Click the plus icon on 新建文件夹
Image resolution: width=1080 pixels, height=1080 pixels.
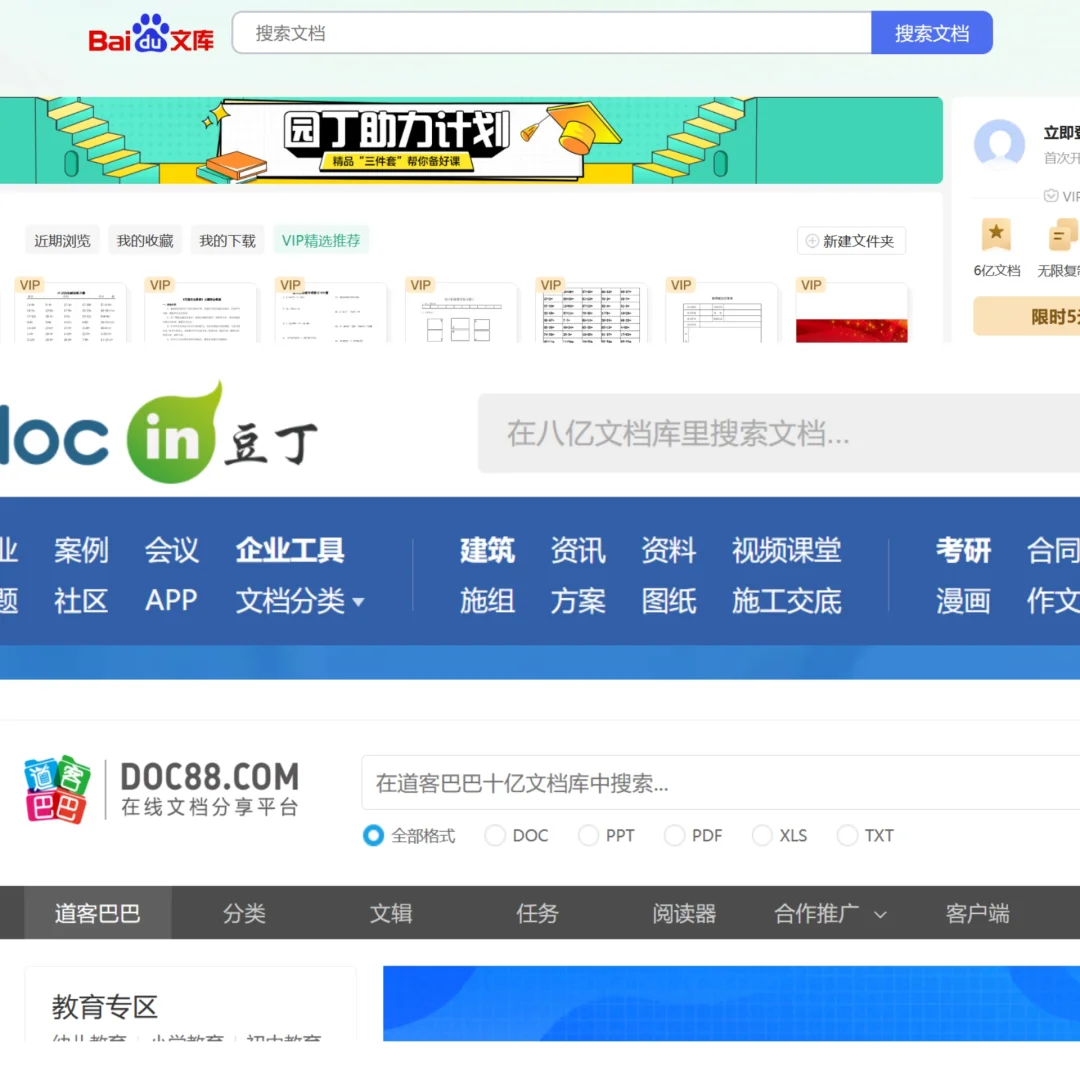(x=810, y=240)
